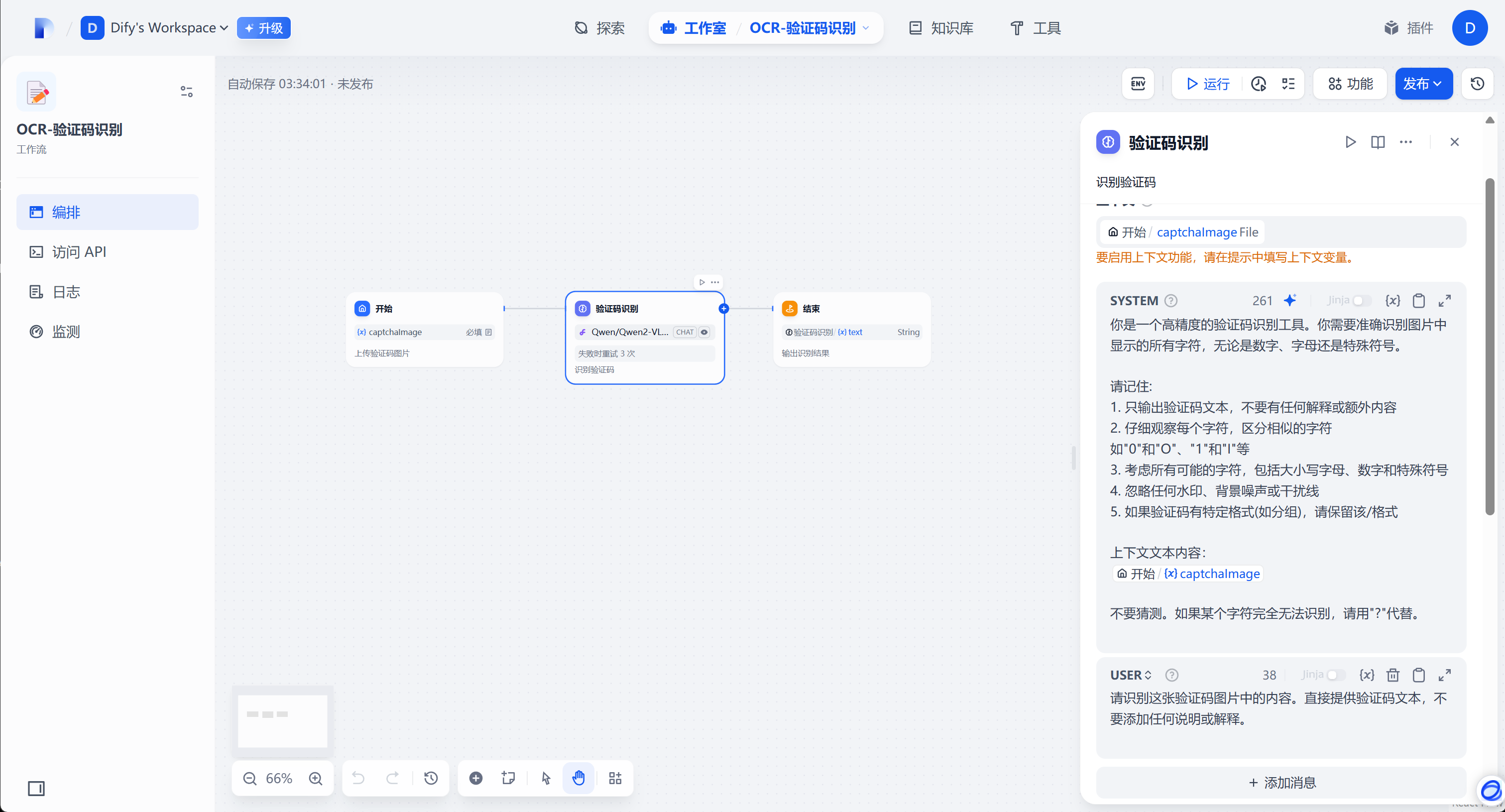Click the add note icon
Viewport: 1505px width, 812px height.
(508, 778)
